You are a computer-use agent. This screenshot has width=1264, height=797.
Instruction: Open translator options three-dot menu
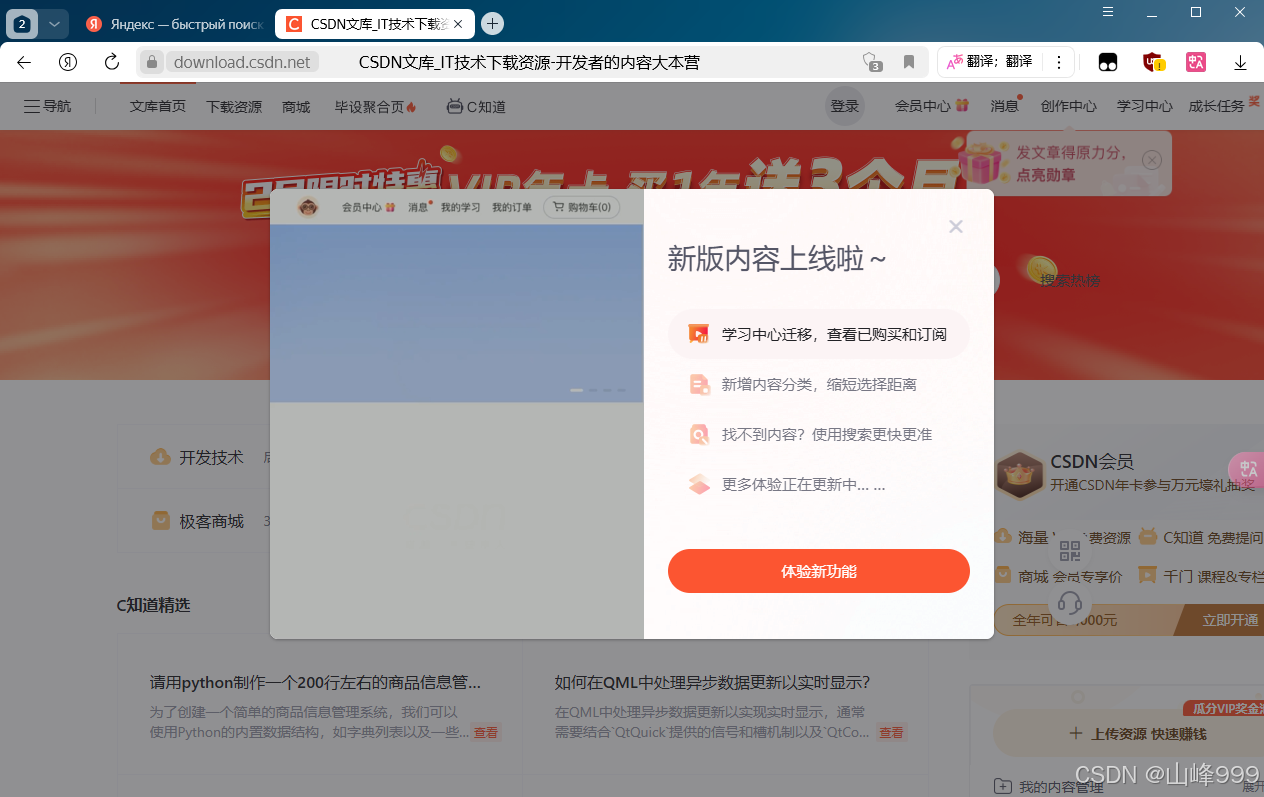[x=1059, y=62]
